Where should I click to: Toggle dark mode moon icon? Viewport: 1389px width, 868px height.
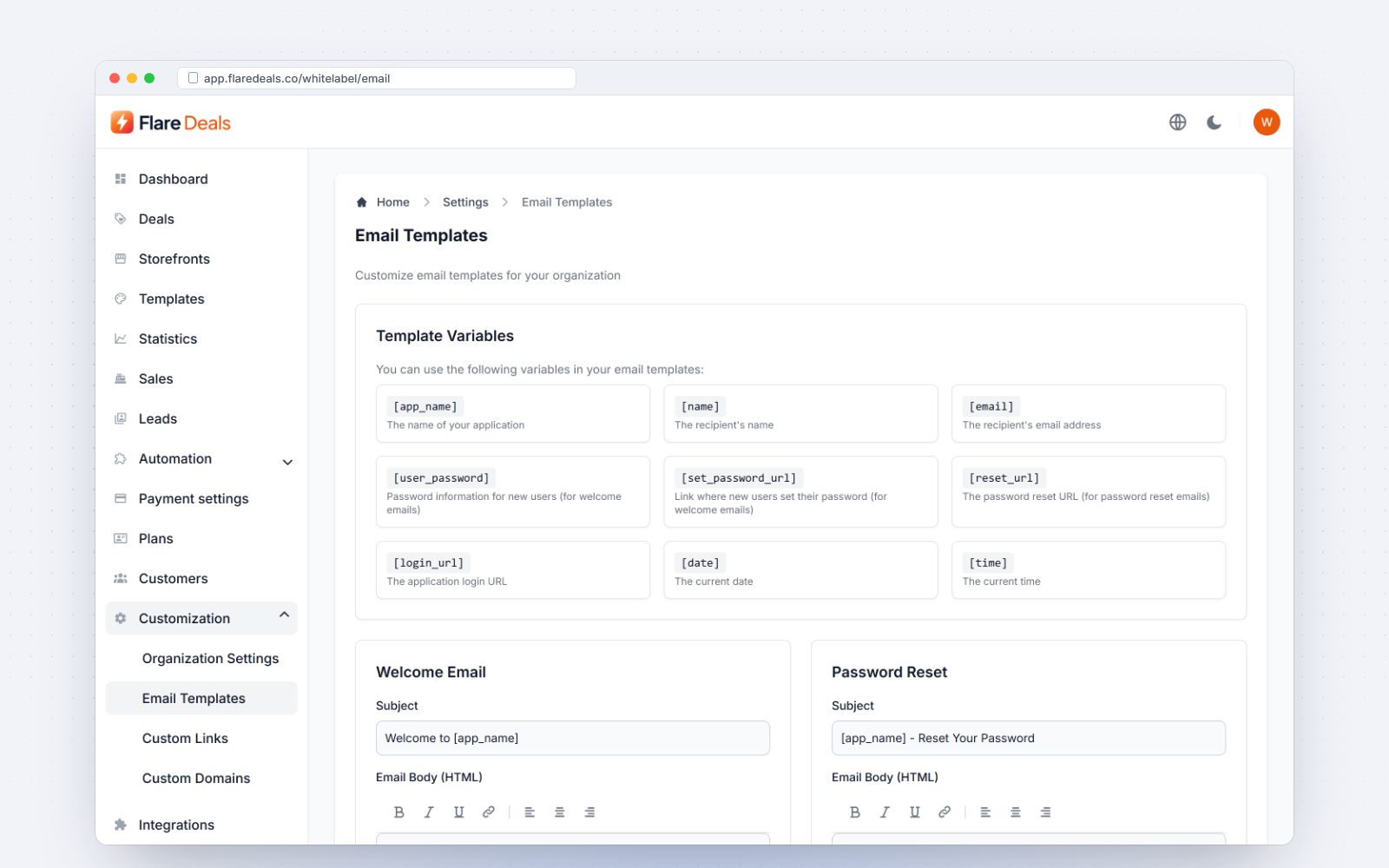tap(1215, 122)
